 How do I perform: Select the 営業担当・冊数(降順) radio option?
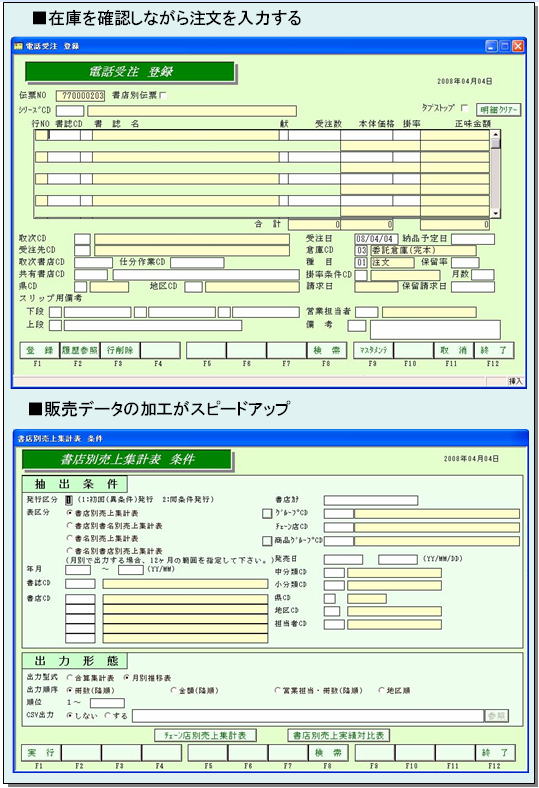click(x=278, y=690)
